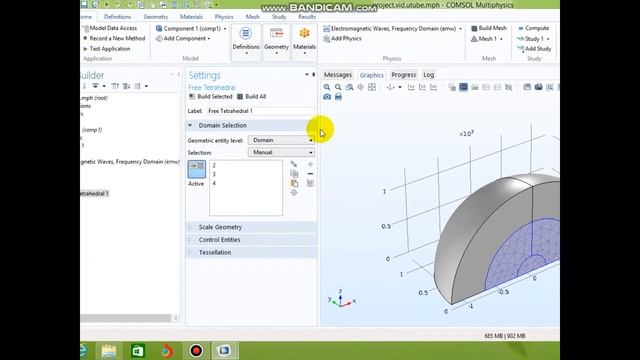
Task: Open Results ribbon tab
Action: [307, 17]
